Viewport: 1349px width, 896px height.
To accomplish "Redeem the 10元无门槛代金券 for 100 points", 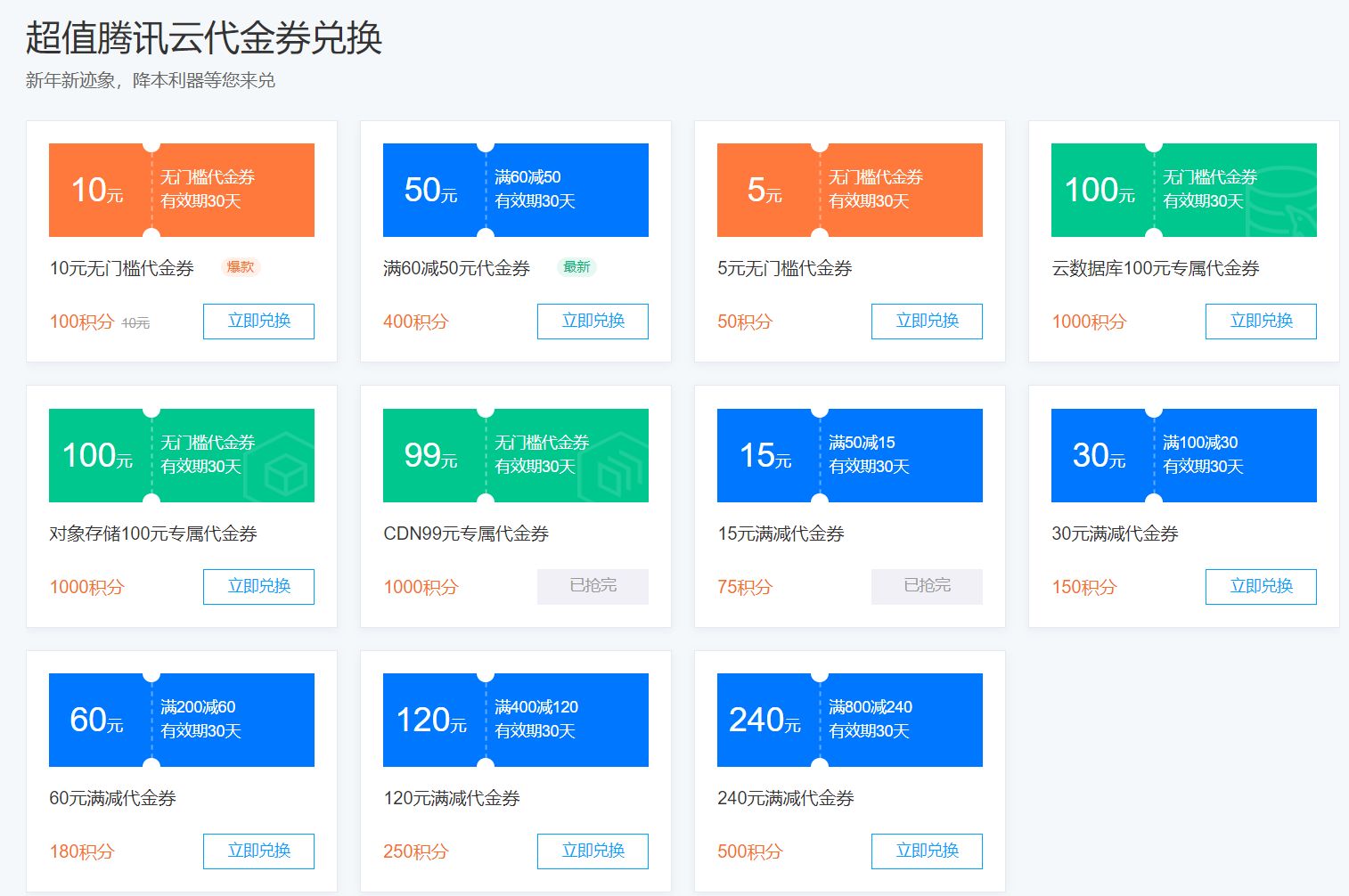I will click(258, 322).
